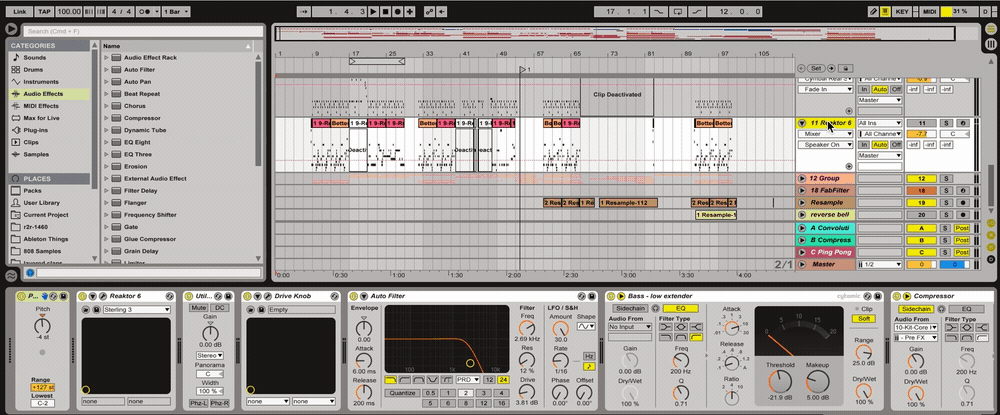Image resolution: width=1000 pixels, height=415 pixels.
Task: Toggle Reaktor 6 device activator
Action: tap(83, 296)
